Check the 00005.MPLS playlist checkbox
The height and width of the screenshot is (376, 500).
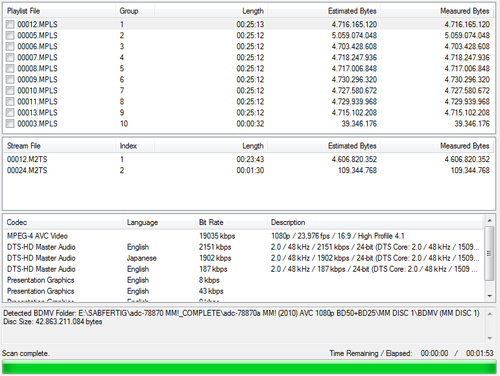click(x=10, y=35)
